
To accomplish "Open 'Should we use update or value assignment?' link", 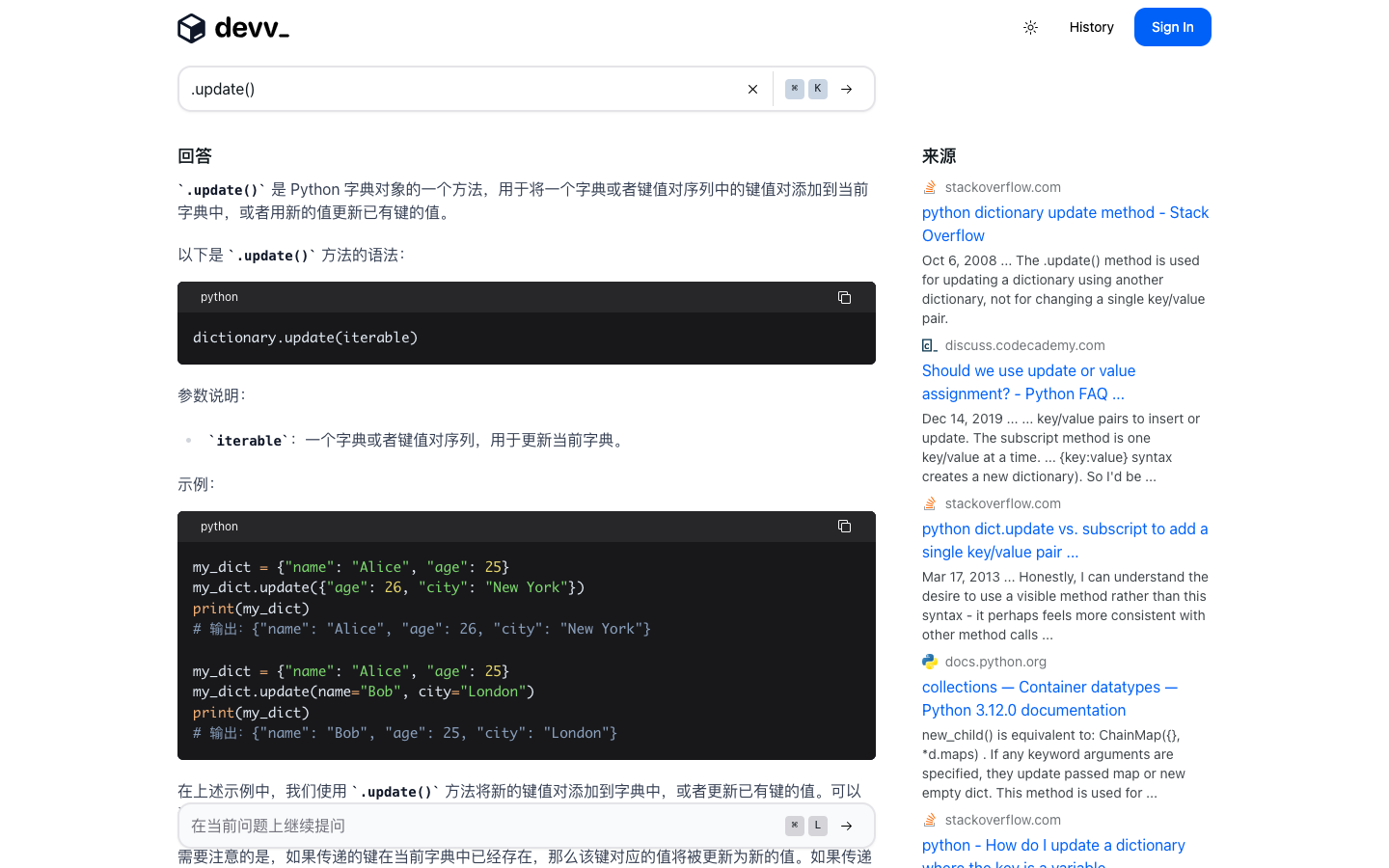I will [x=1028, y=382].
